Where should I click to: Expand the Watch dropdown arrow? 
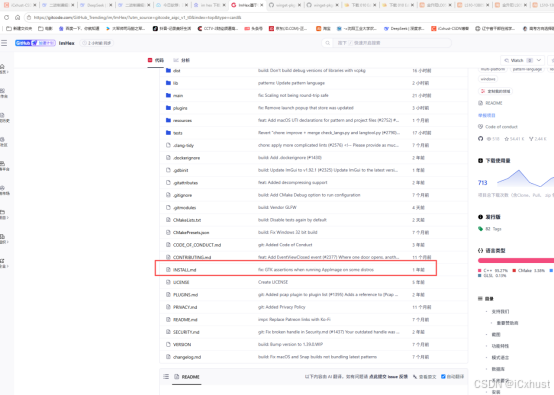coord(539,60)
